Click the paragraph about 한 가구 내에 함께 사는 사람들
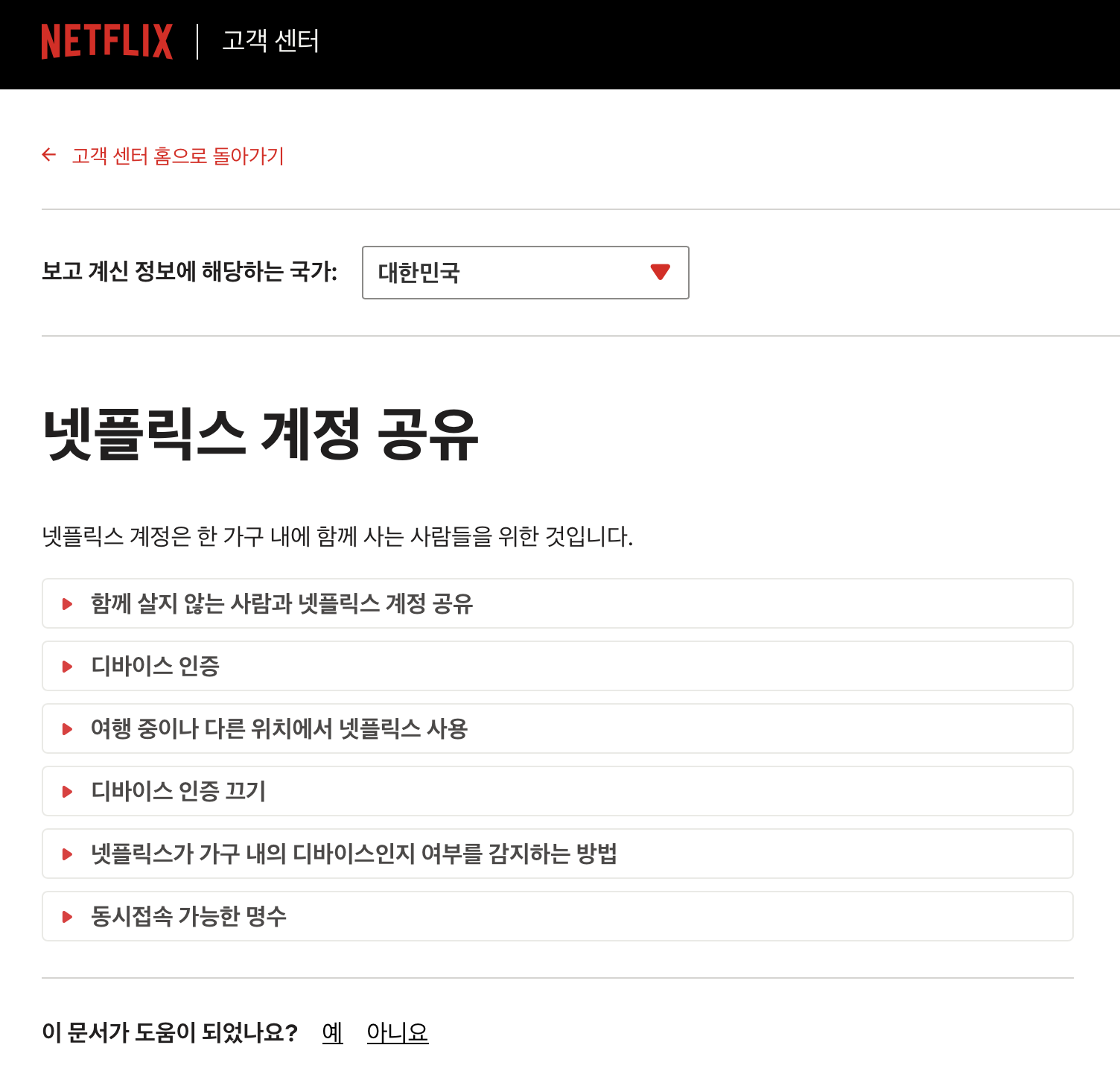 pyautogui.click(x=337, y=536)
